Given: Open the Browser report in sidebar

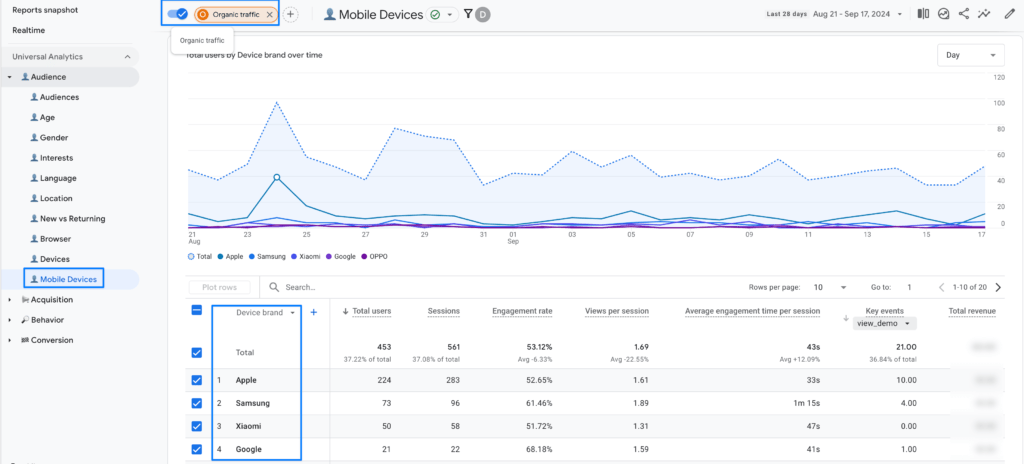Looking at the screenshot, I should tap(55, 239).
